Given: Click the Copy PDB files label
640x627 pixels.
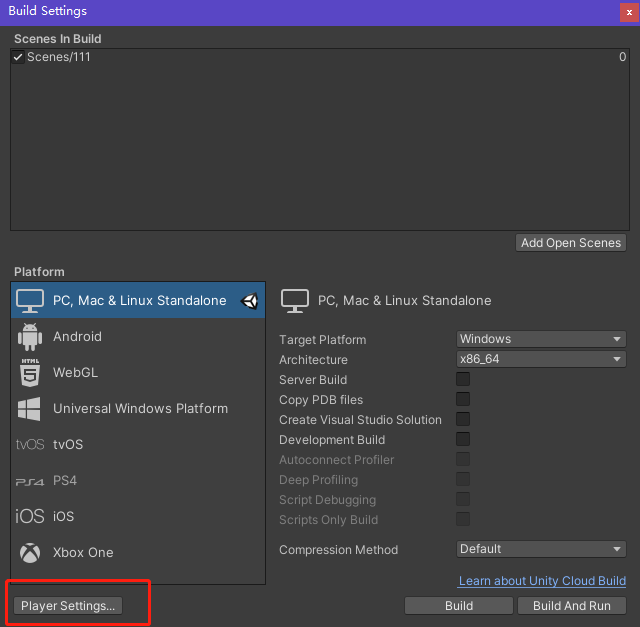Looking at the screenshot, I should click(321, 400).
